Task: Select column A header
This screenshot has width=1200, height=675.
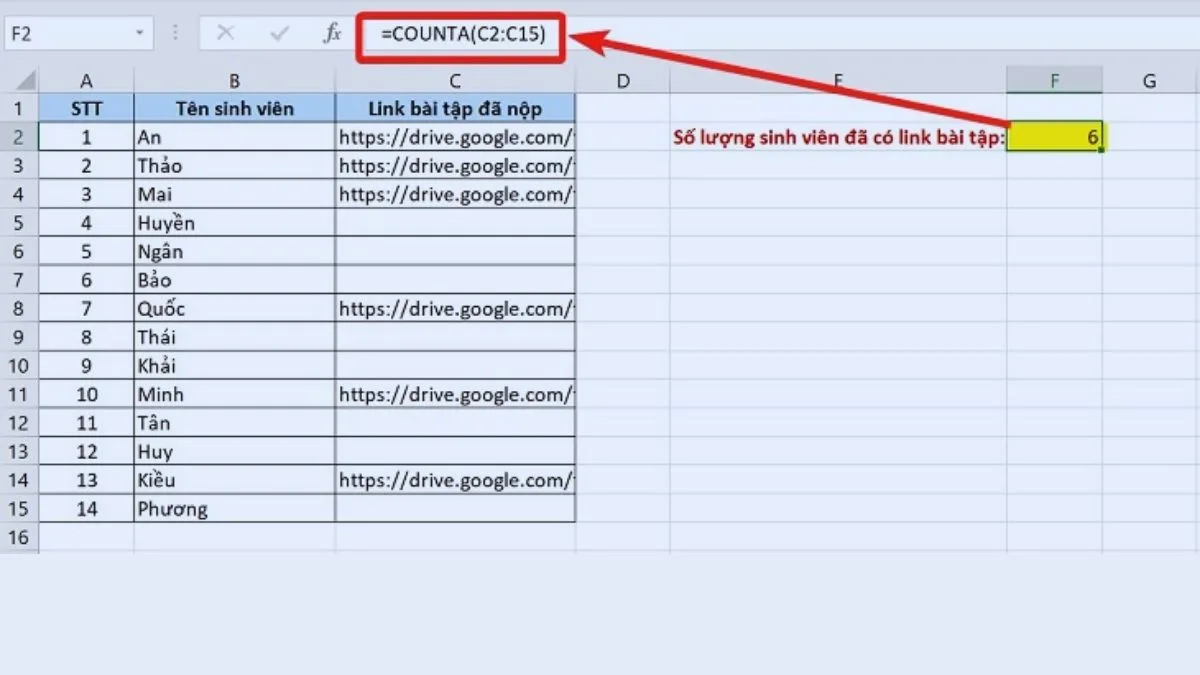Action: click(86, 81)
